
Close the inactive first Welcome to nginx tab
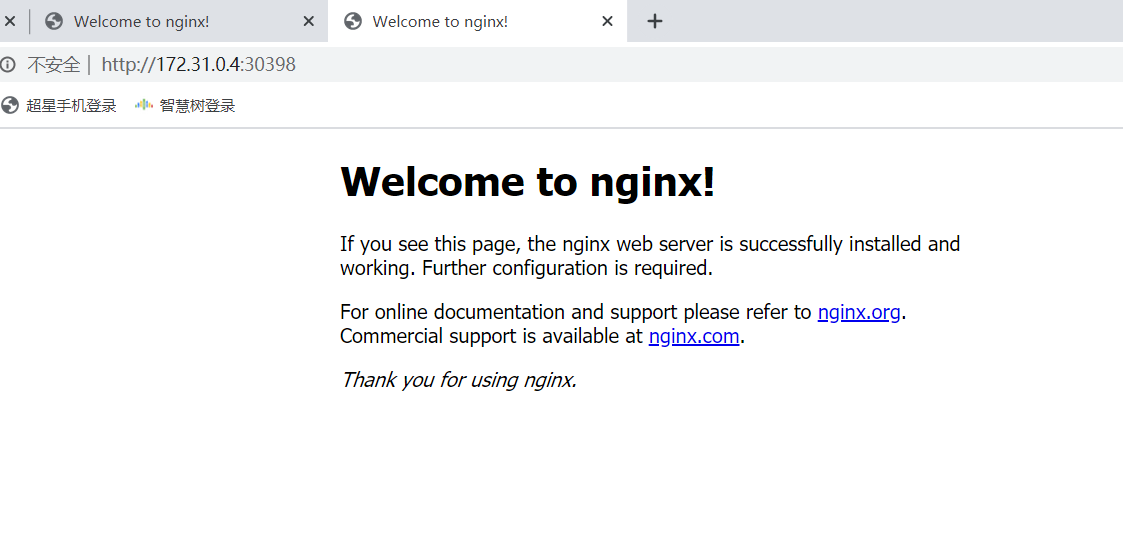[x=309, y=21]
